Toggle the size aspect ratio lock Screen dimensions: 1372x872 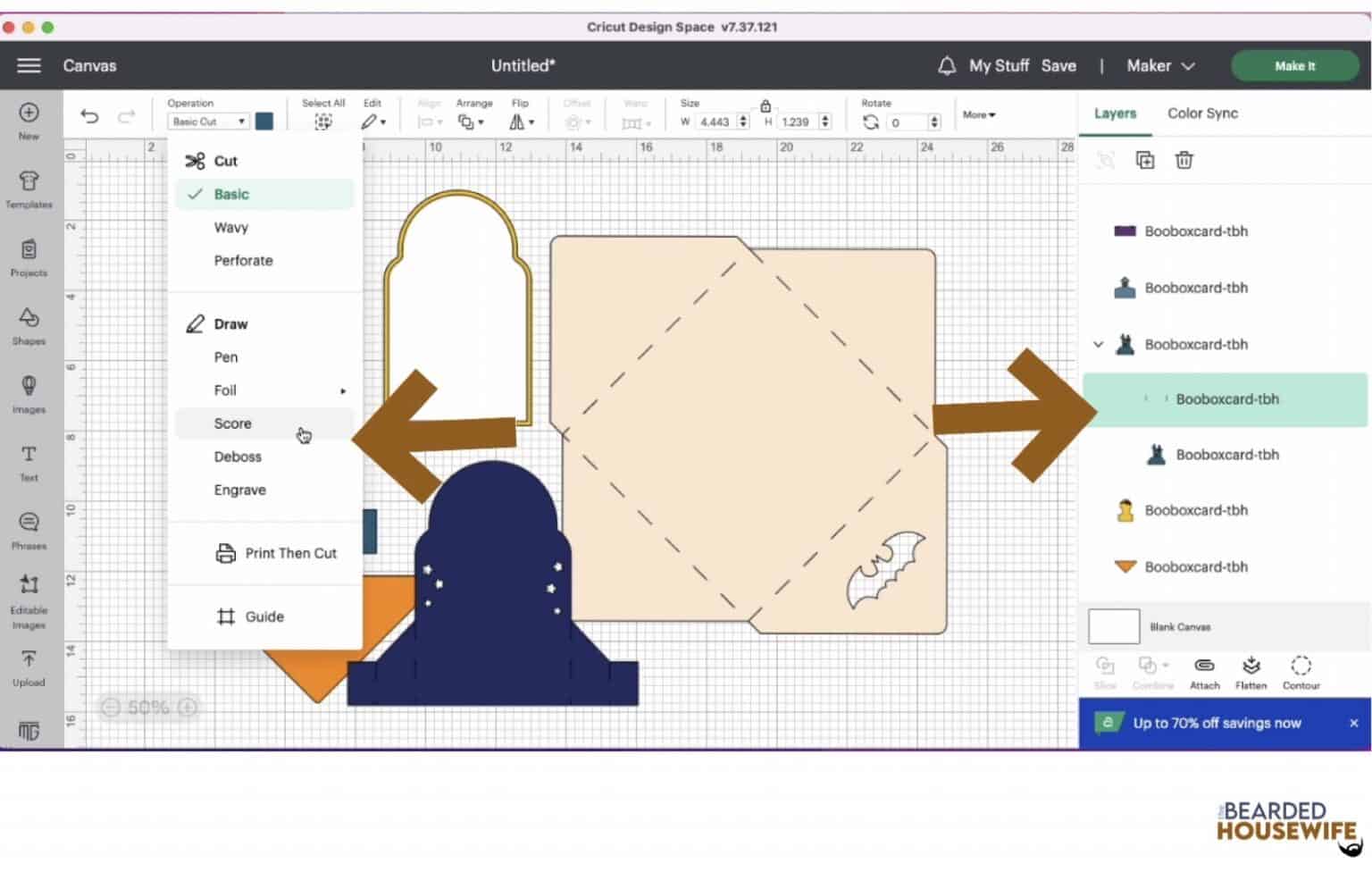click(x=765, y=105)
